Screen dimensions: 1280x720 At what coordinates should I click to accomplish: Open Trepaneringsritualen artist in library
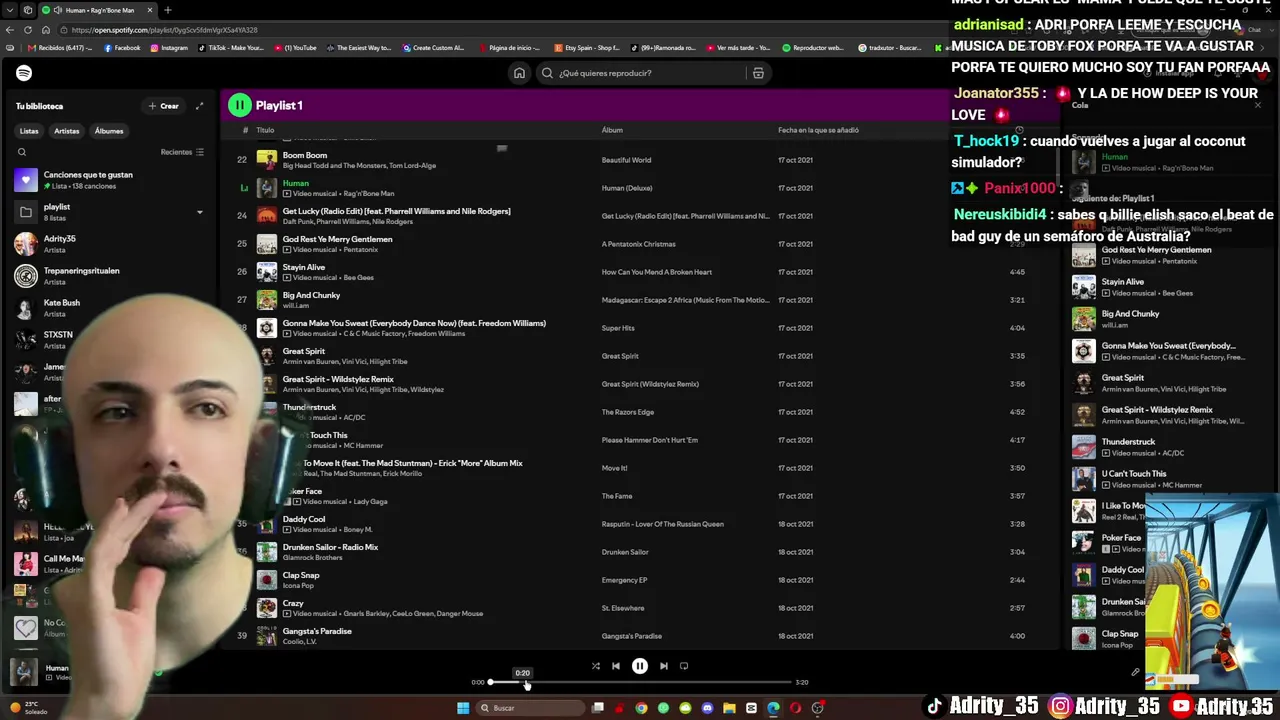(x=108, y=276)
